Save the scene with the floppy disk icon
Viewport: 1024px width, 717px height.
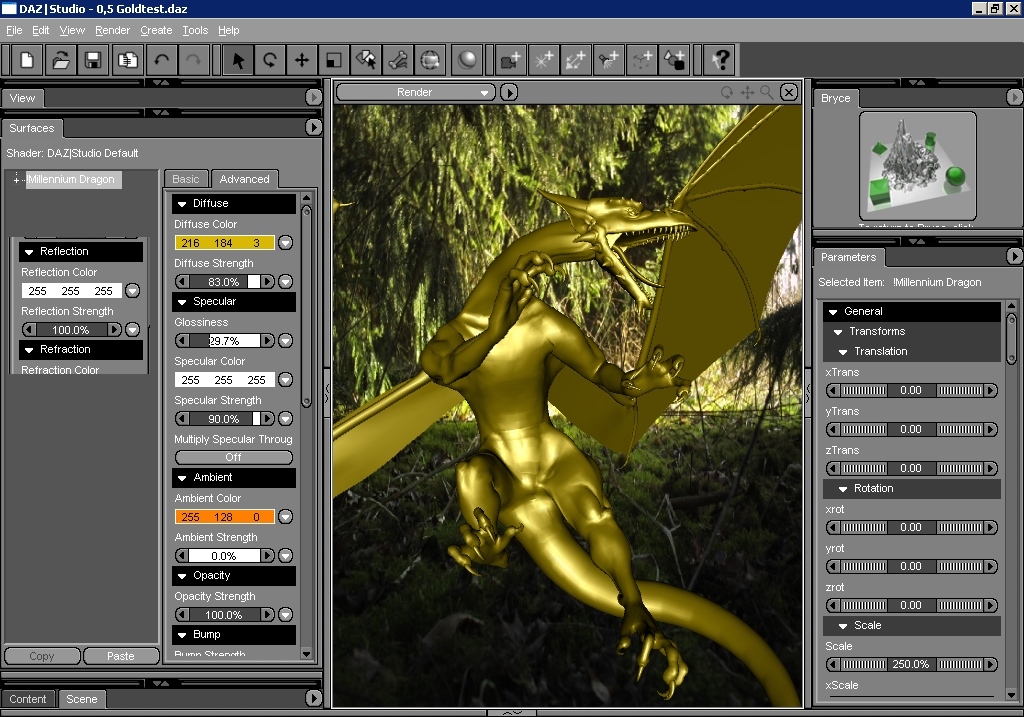tap(92, 60)
